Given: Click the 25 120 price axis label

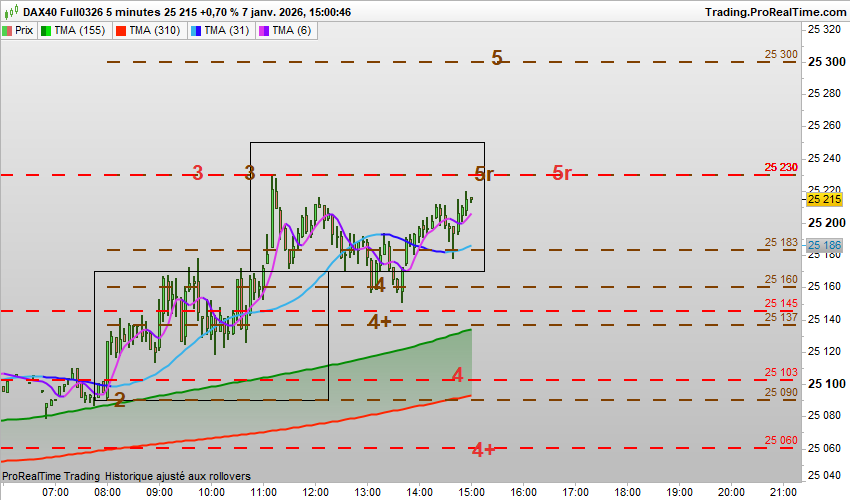Looking at the screenshot, I should tap(824, 351).
